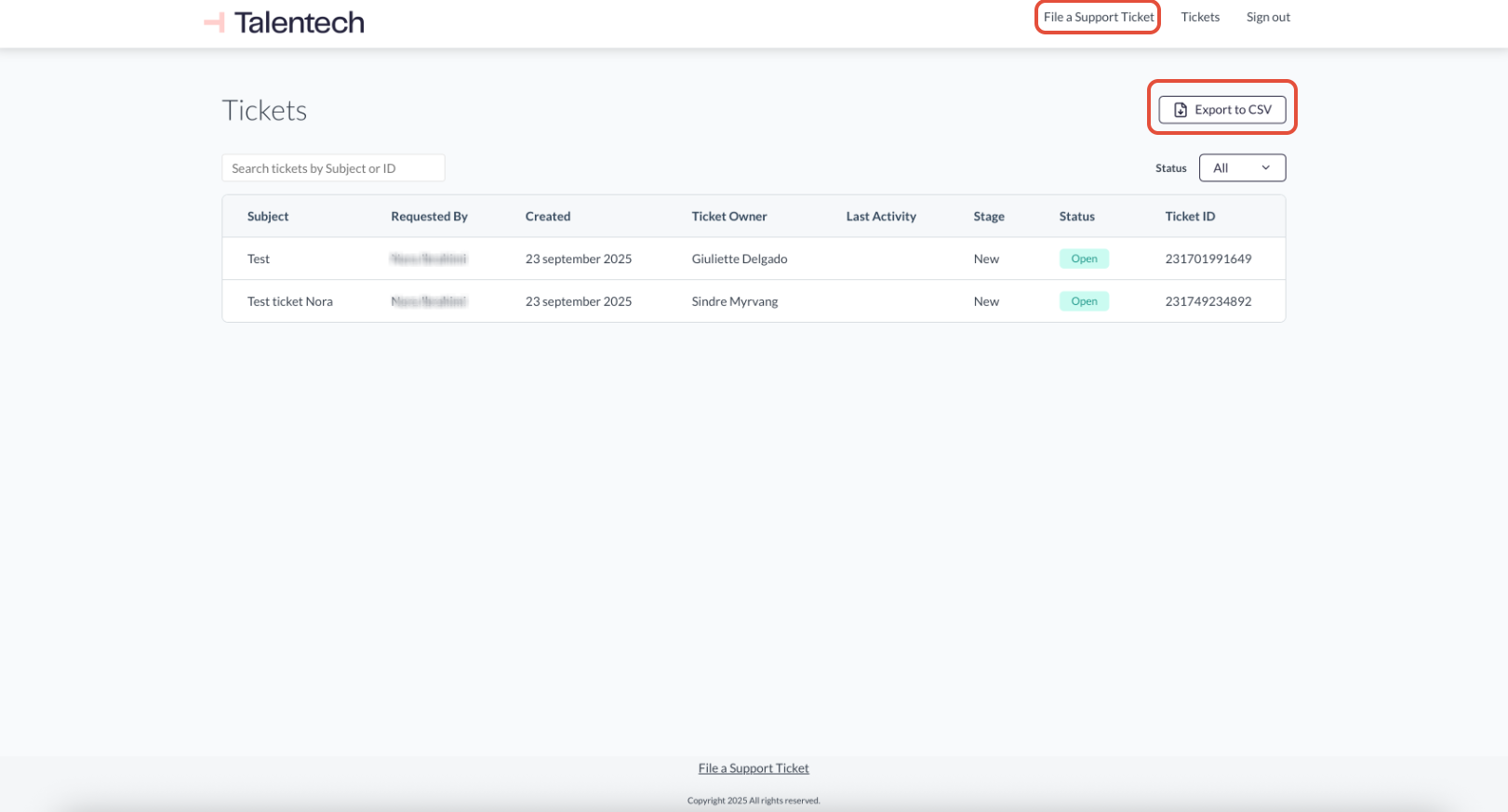Image resolution: width=1508 pixels, height=812 pixels.
Task: Click ticket ID 231701991649
Action: click(x=1208, y=260)
